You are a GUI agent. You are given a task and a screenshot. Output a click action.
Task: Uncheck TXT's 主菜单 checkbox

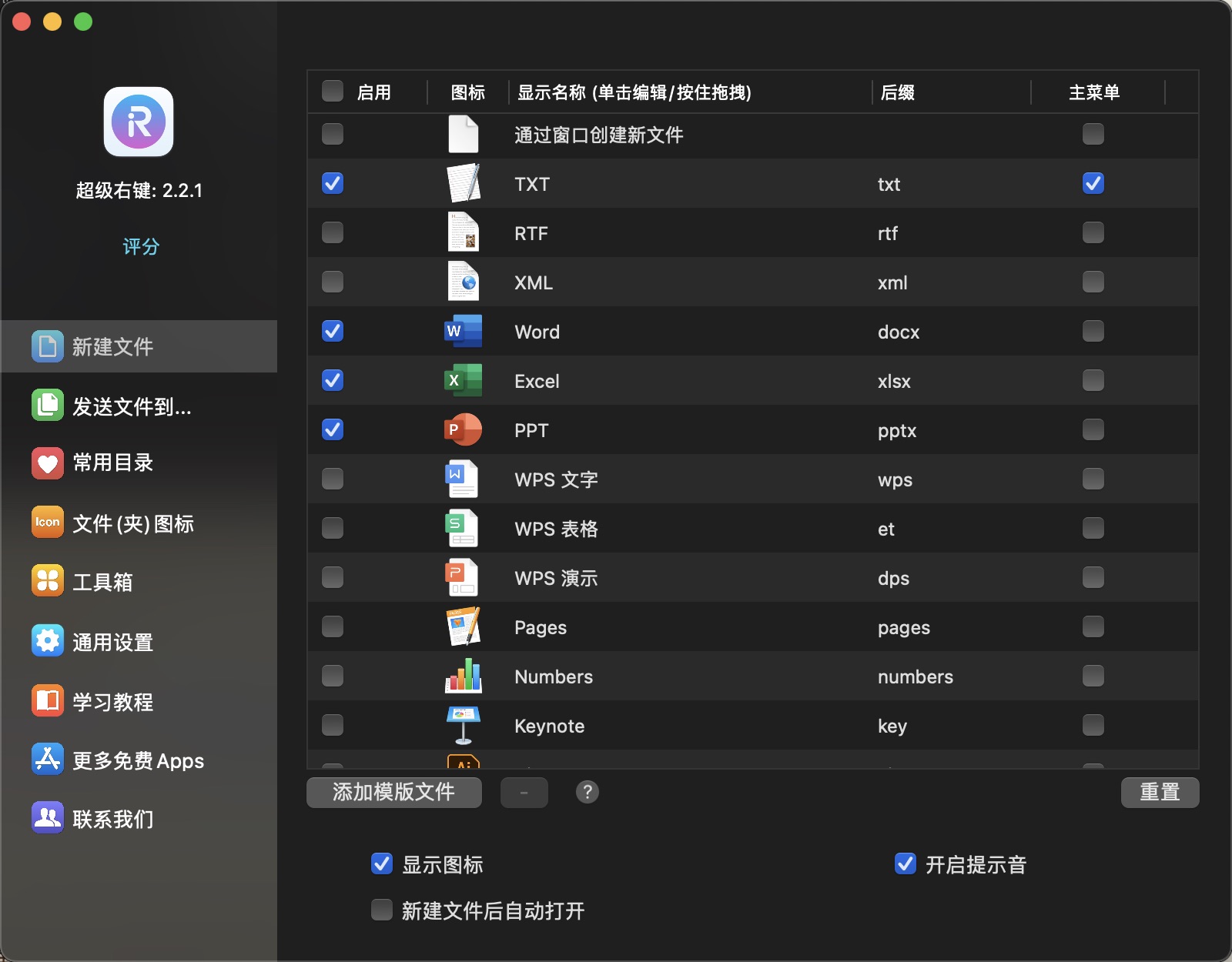[1093, 183]
